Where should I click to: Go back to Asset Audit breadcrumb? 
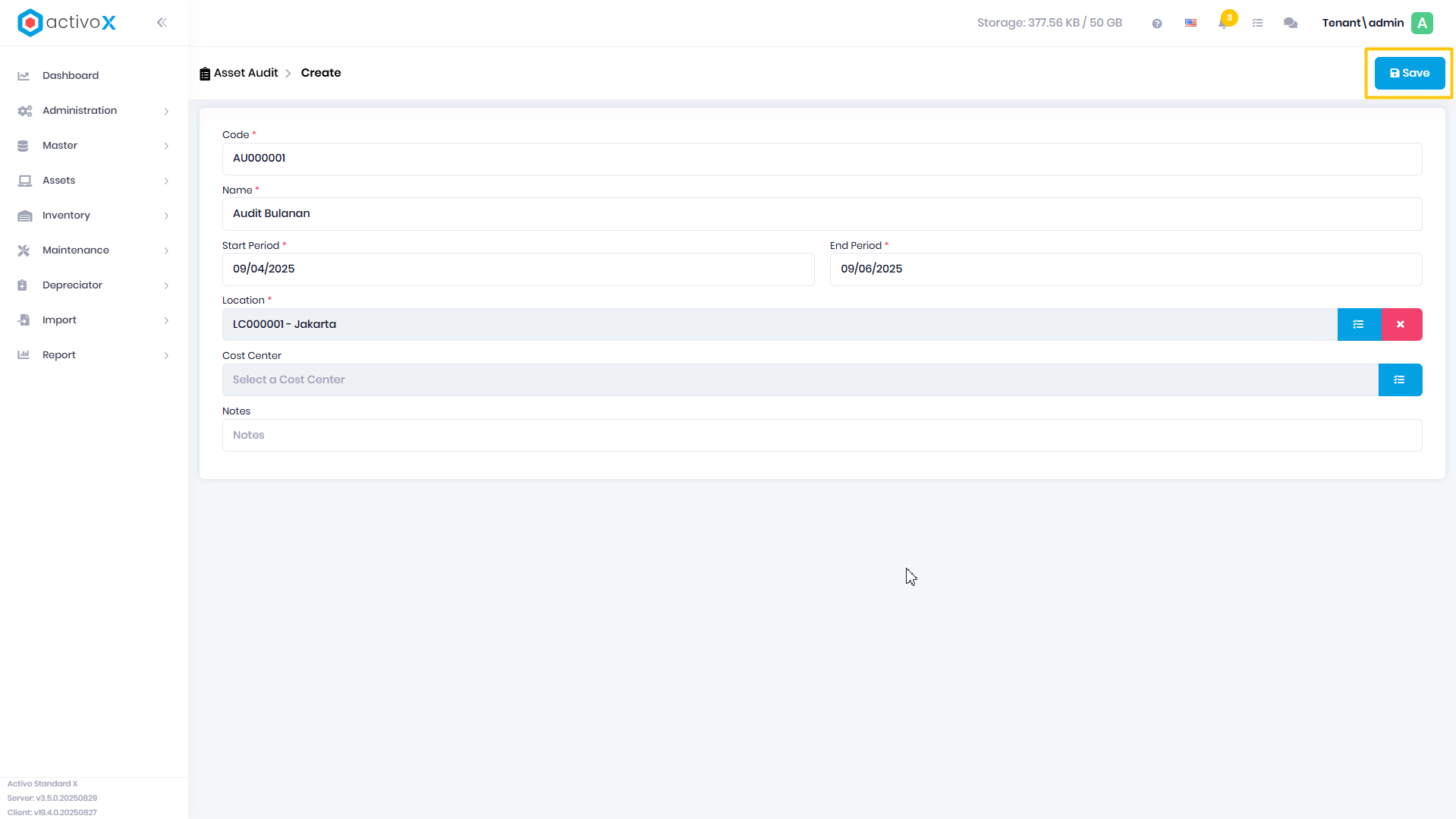tap(246, 73)
